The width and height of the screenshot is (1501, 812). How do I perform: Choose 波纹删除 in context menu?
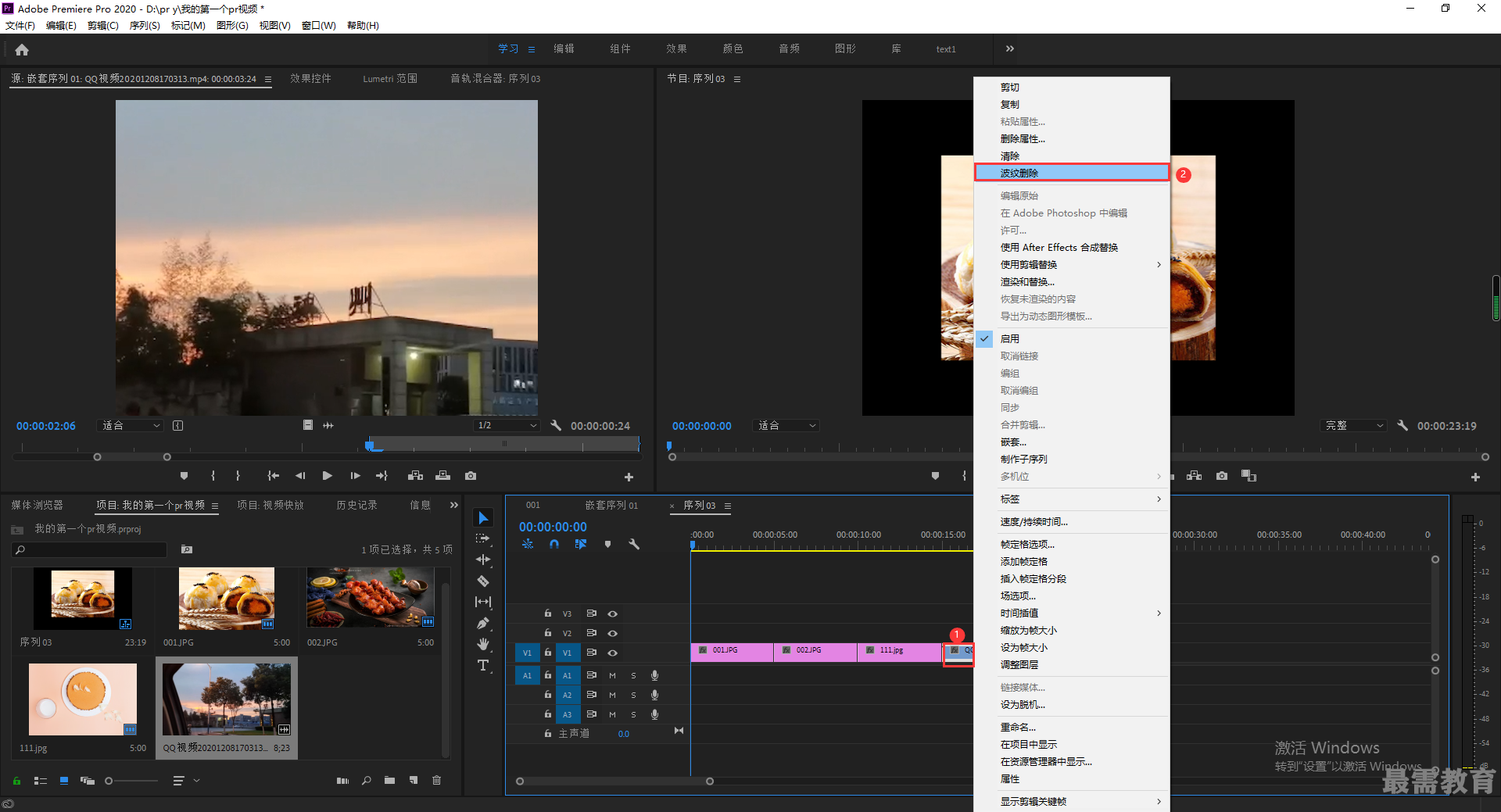click(x=1072, y=173)
